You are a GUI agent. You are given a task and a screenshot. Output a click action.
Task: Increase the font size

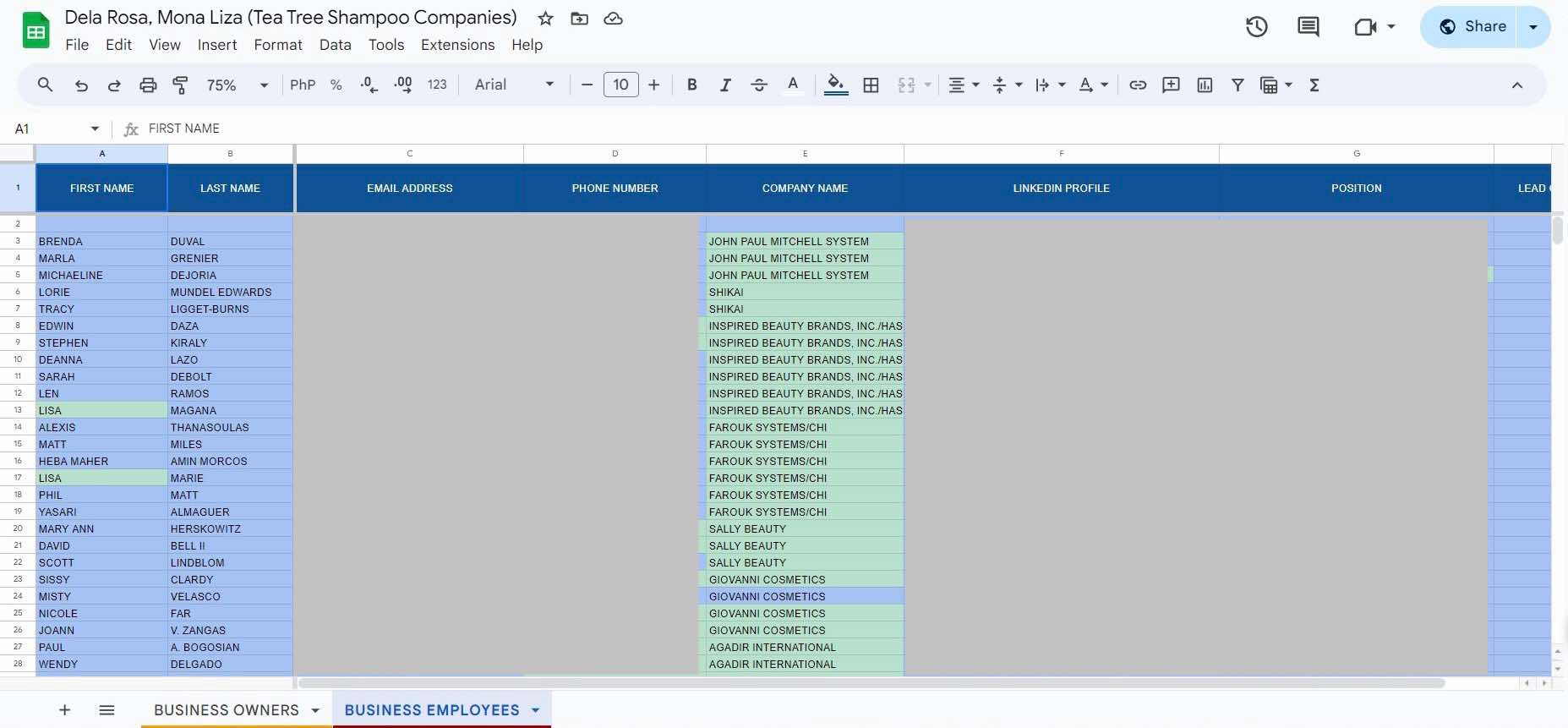coord(653,85)
